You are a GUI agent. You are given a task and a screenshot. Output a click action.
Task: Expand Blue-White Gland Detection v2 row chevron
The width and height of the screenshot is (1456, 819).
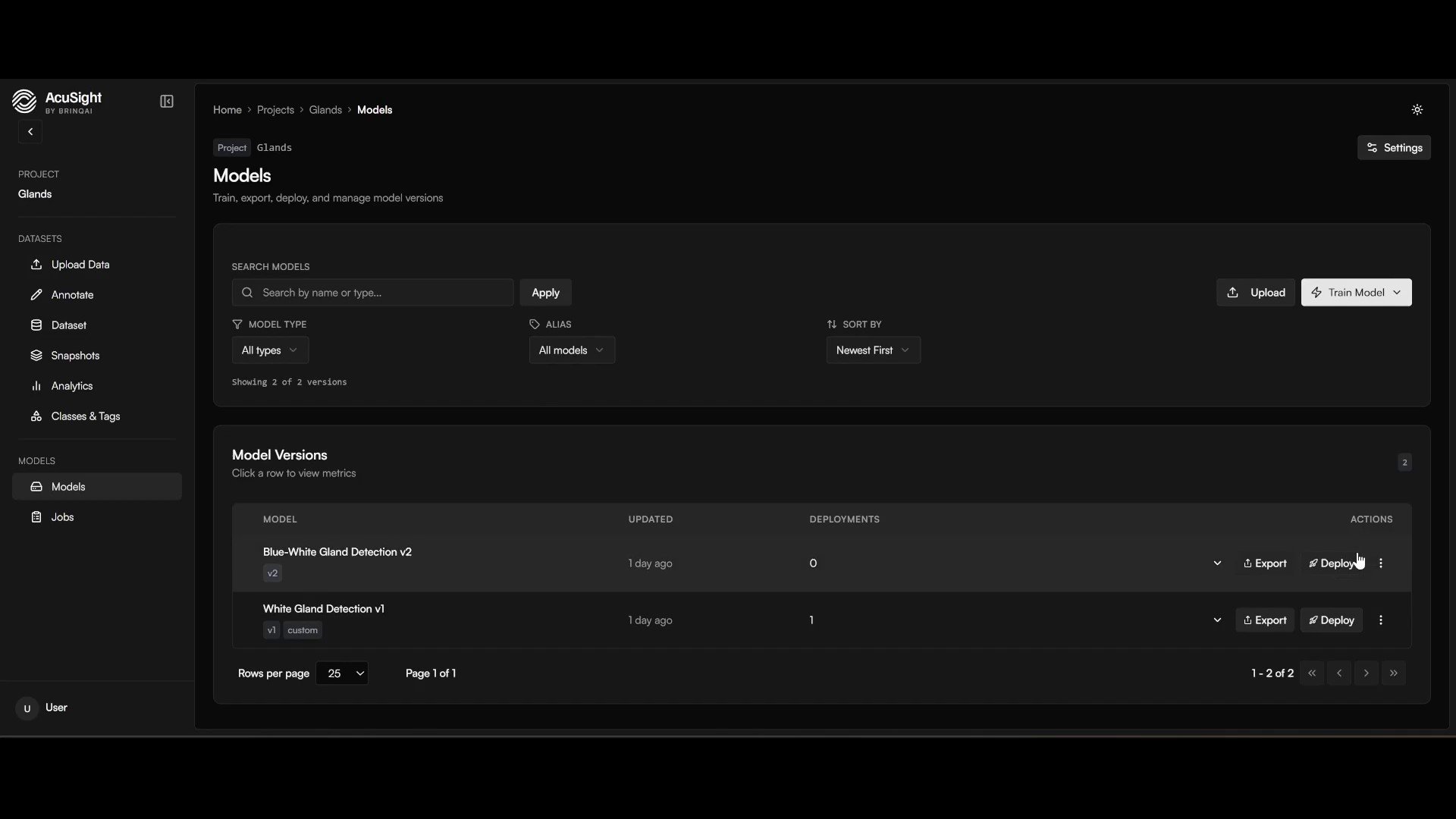tap(1217, 563)
